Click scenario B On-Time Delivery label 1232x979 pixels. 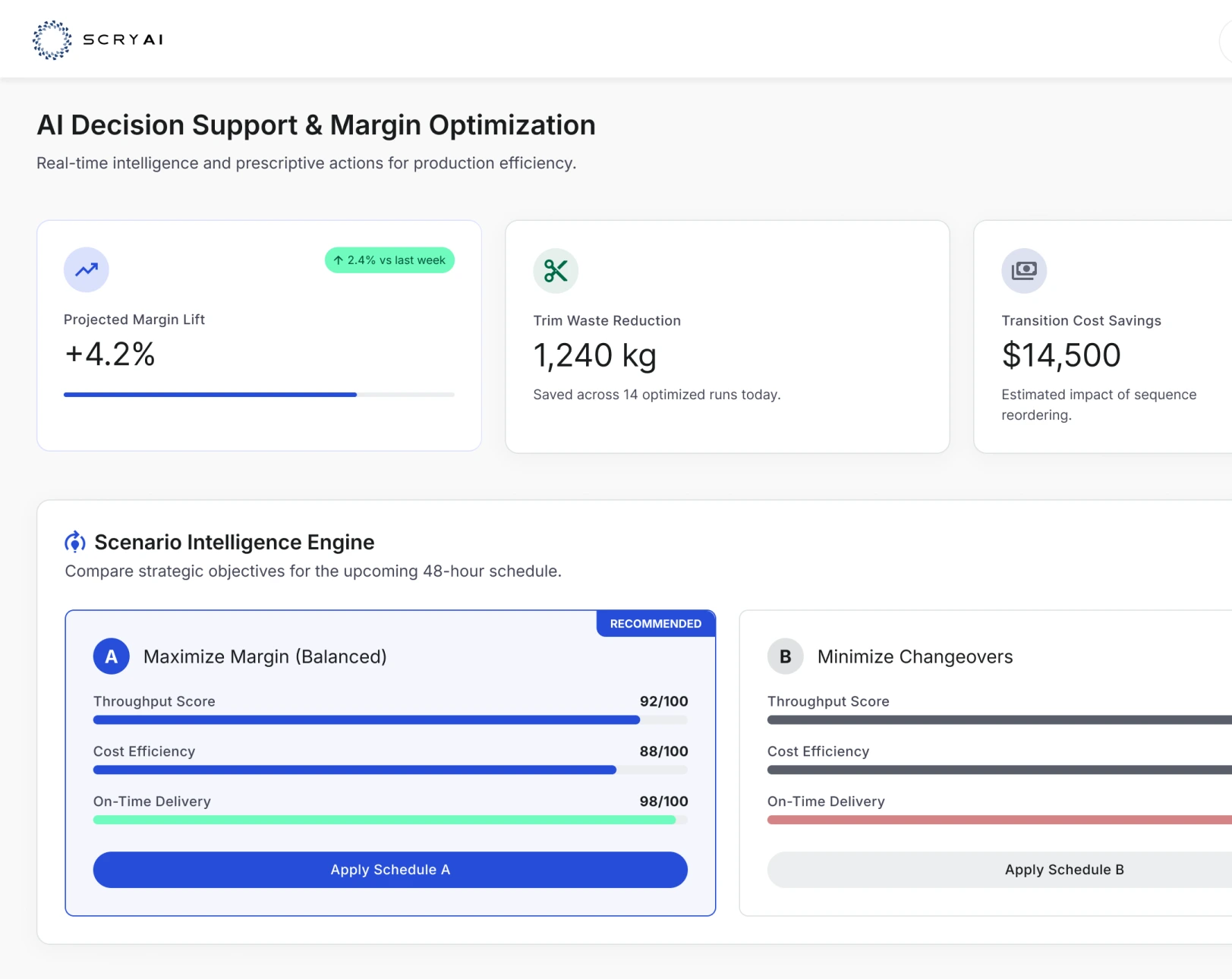pos(826,801)
